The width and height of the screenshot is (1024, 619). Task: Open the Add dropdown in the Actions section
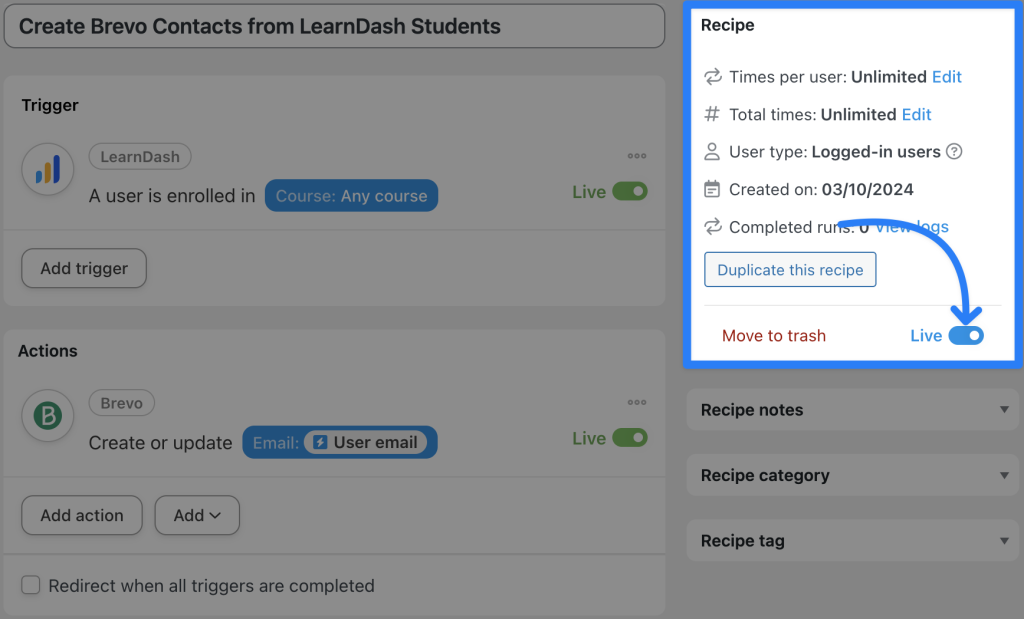point(197,515)
